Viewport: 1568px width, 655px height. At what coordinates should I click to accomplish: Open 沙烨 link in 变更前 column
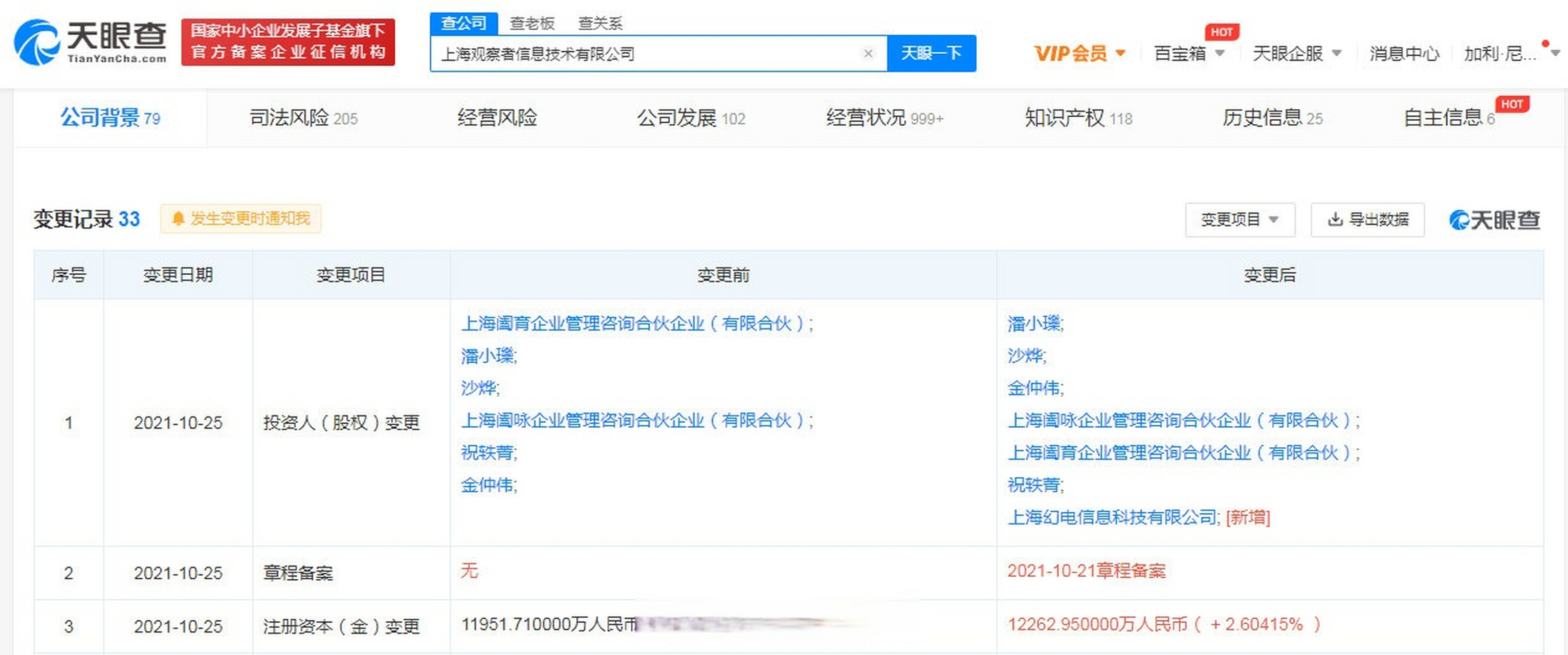[x=478, y=388]
